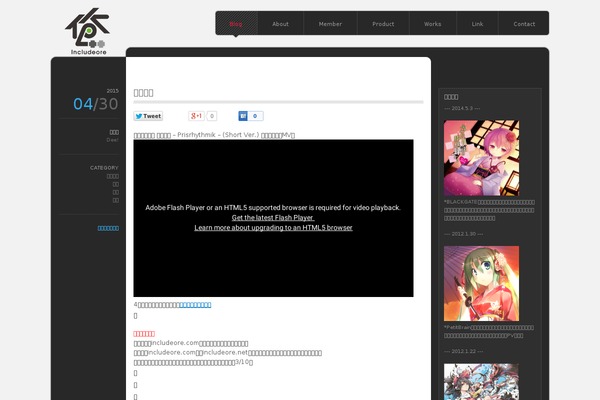
Task: Open the Contact navigation tab
Action: pos(524,24)
